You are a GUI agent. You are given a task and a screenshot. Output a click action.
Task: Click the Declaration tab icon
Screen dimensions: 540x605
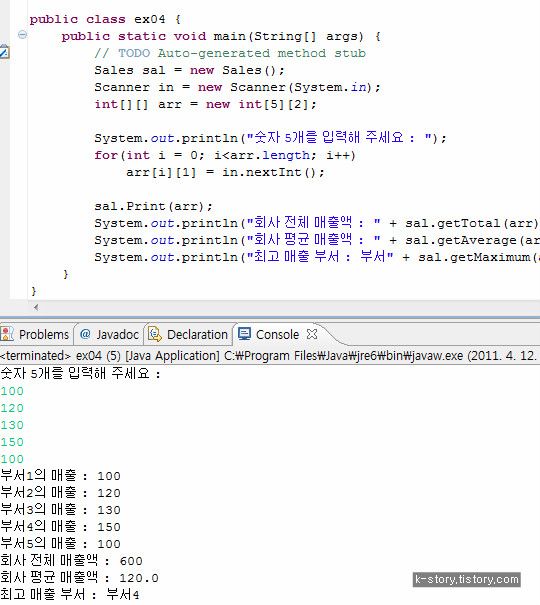pyautogui.click(x=155, y=334)
